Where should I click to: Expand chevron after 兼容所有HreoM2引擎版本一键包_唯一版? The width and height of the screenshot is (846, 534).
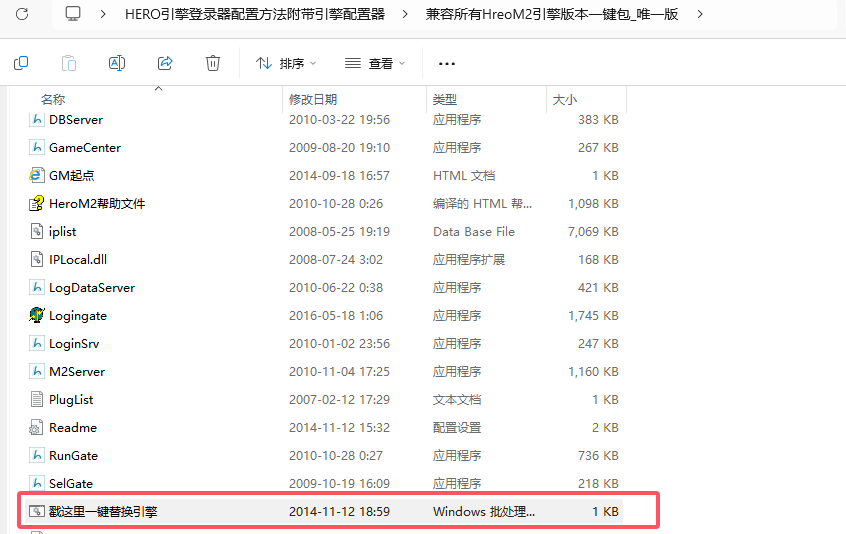tap(700, 15)
